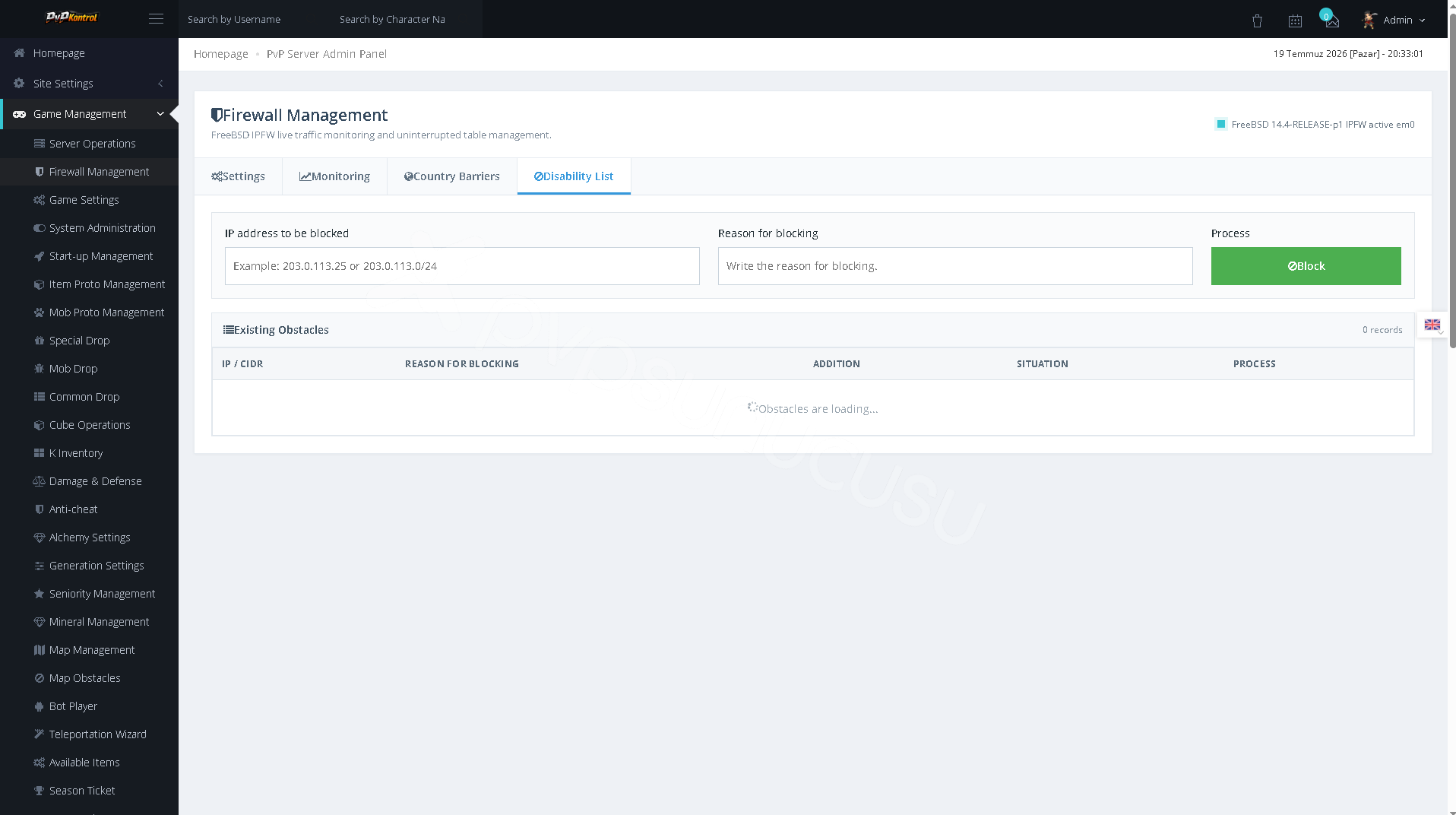
Task: Focus the IP address to be blocked field
Action: (462, 266)
